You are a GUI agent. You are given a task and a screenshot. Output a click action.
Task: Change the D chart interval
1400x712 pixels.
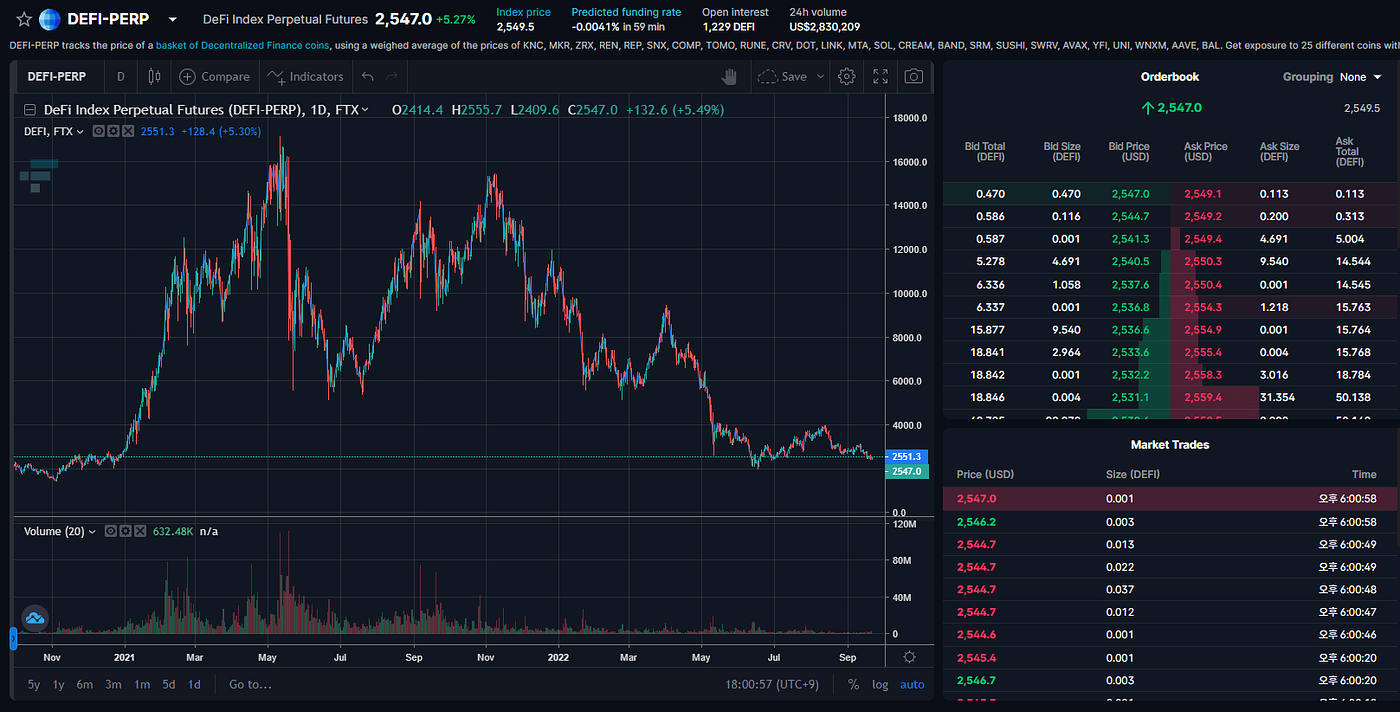tap(121, 76)
